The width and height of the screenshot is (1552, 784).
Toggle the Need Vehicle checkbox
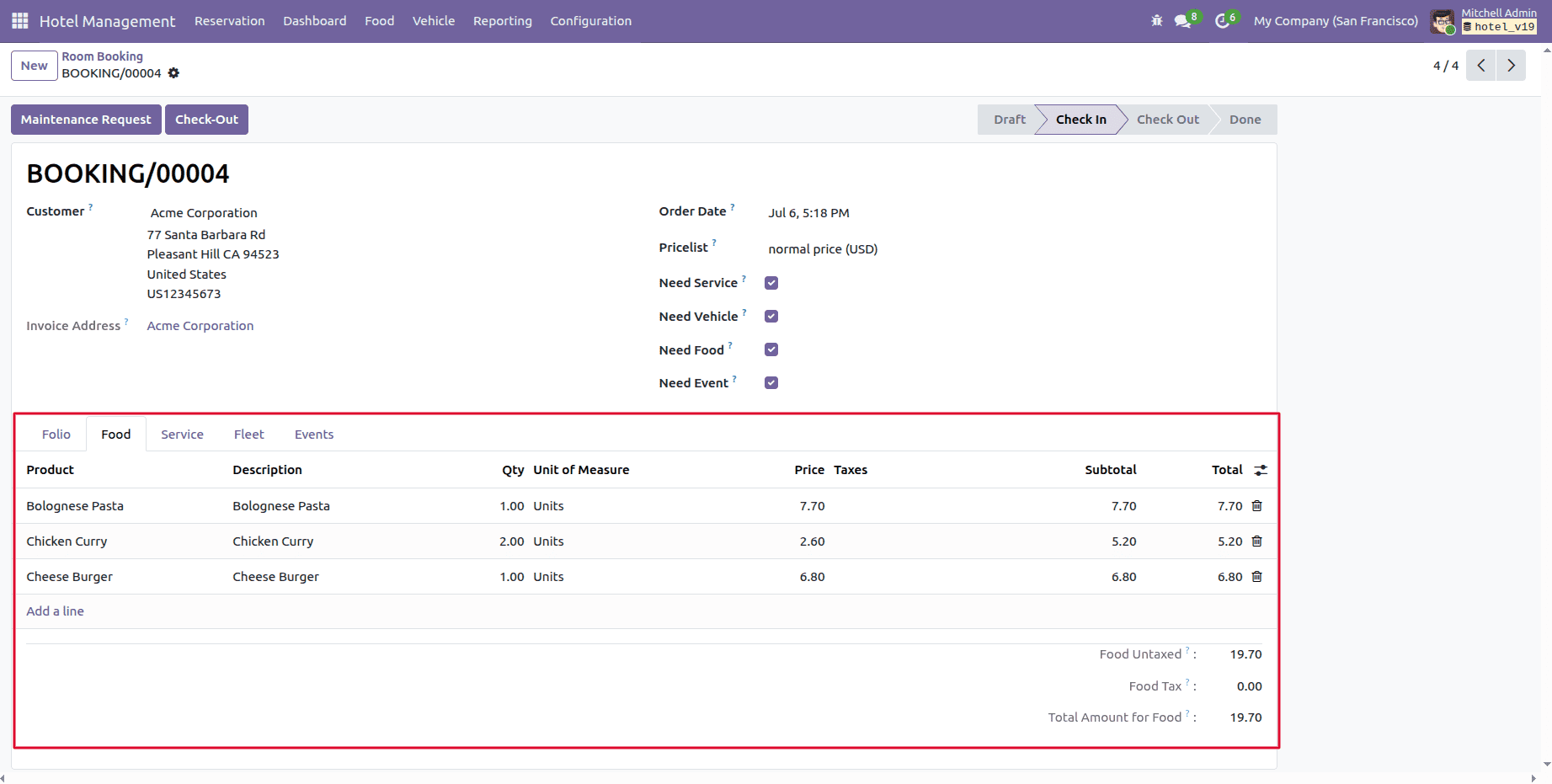coord(771,317)
